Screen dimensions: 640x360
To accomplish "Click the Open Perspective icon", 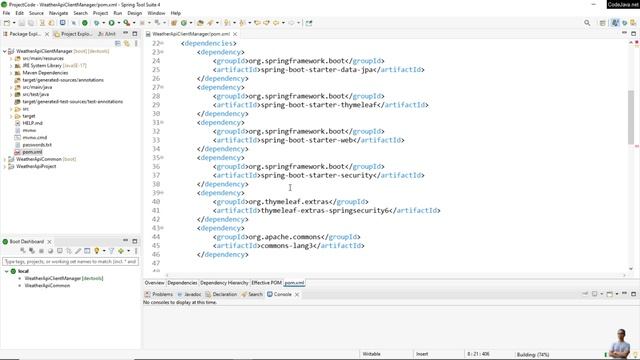I will click(602, 23).
